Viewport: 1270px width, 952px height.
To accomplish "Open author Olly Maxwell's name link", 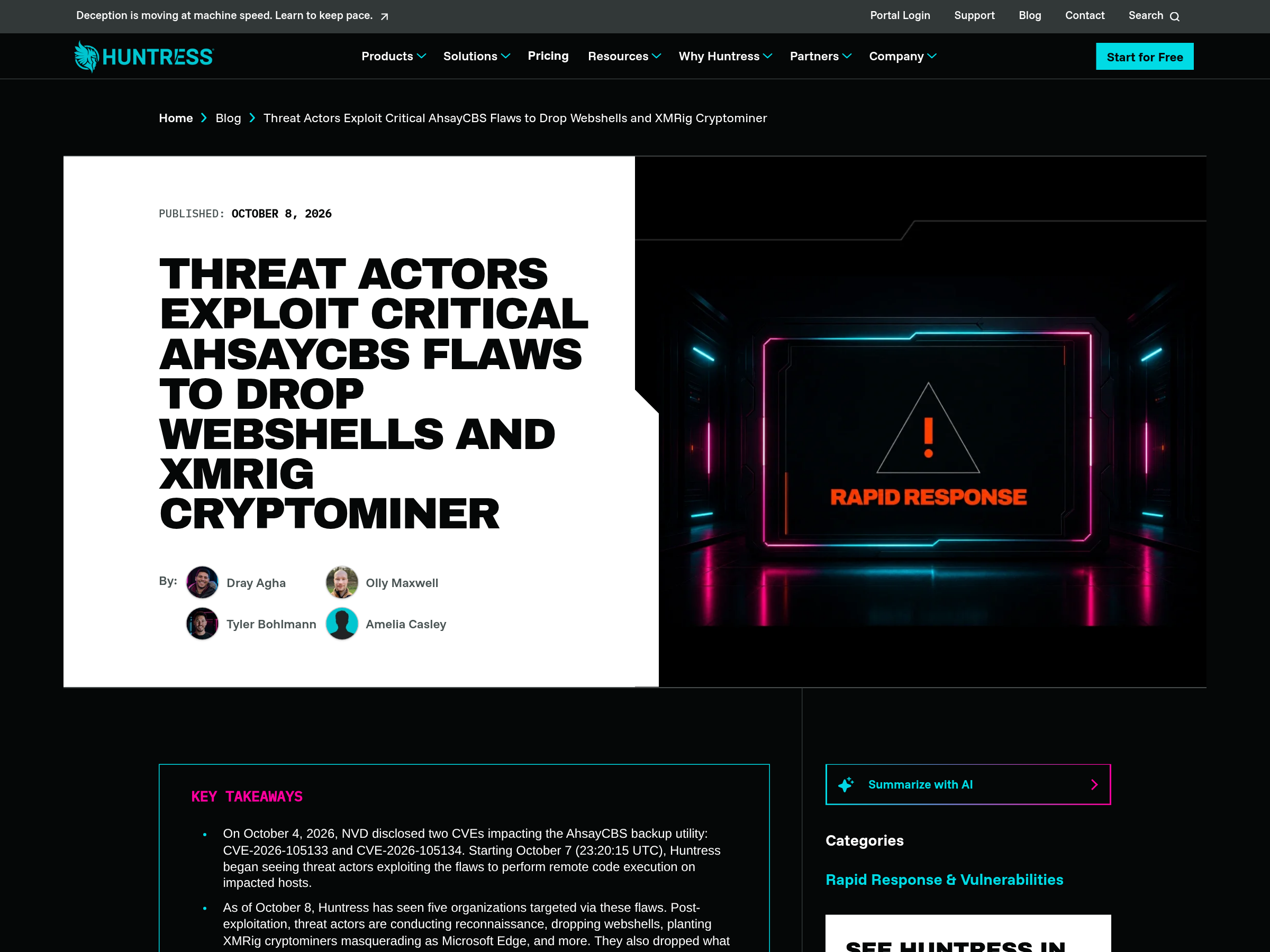I will coord(402,582).
